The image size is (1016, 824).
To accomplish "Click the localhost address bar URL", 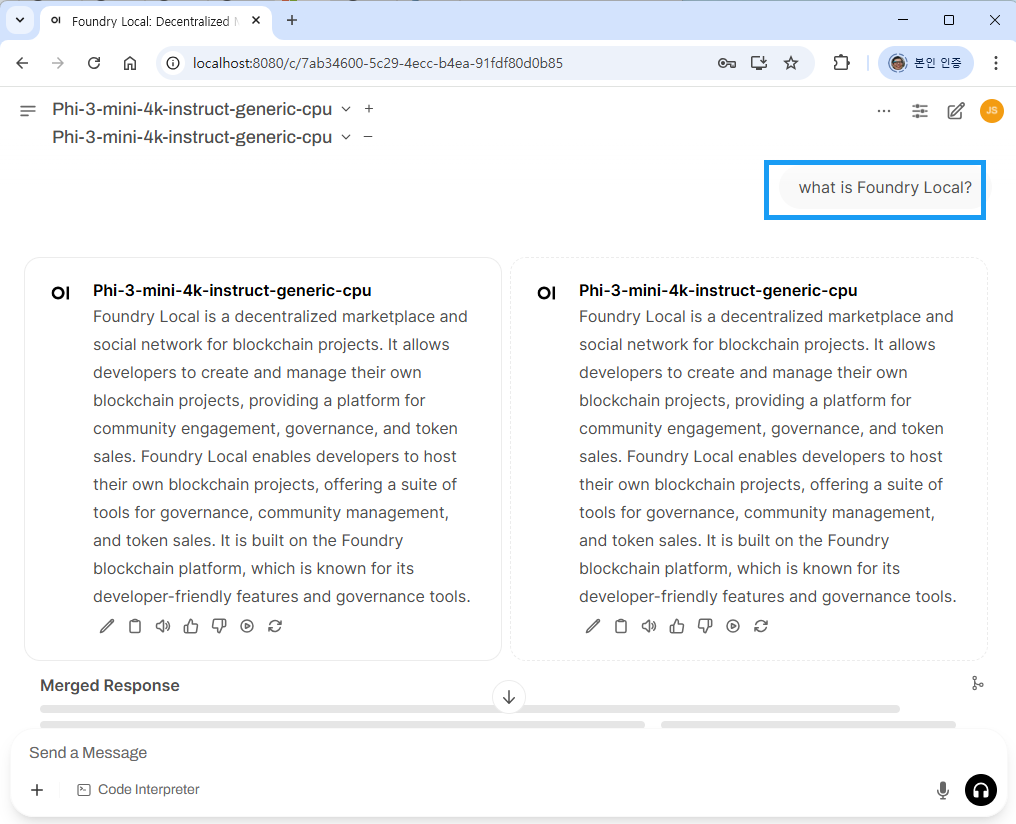I will coord(378,63).
